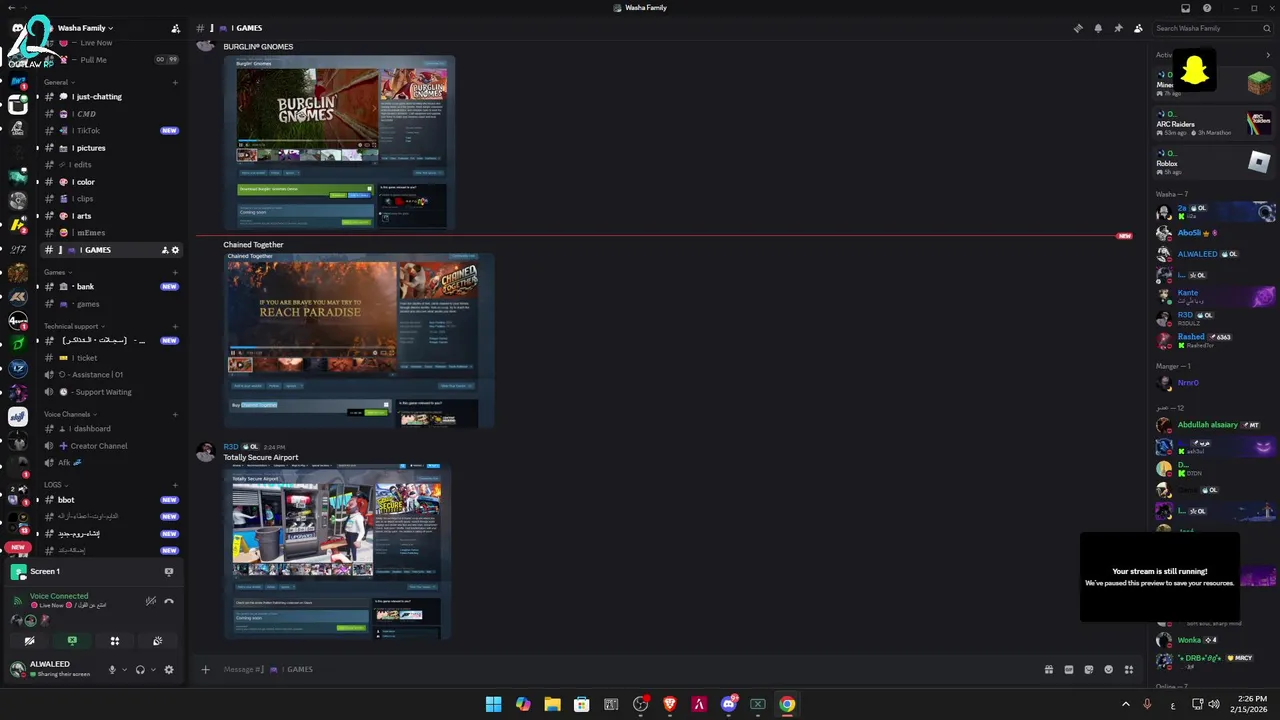Open the Washa Family server dropdown
Screen dimensions: 1280x720
tap(85, 28)
